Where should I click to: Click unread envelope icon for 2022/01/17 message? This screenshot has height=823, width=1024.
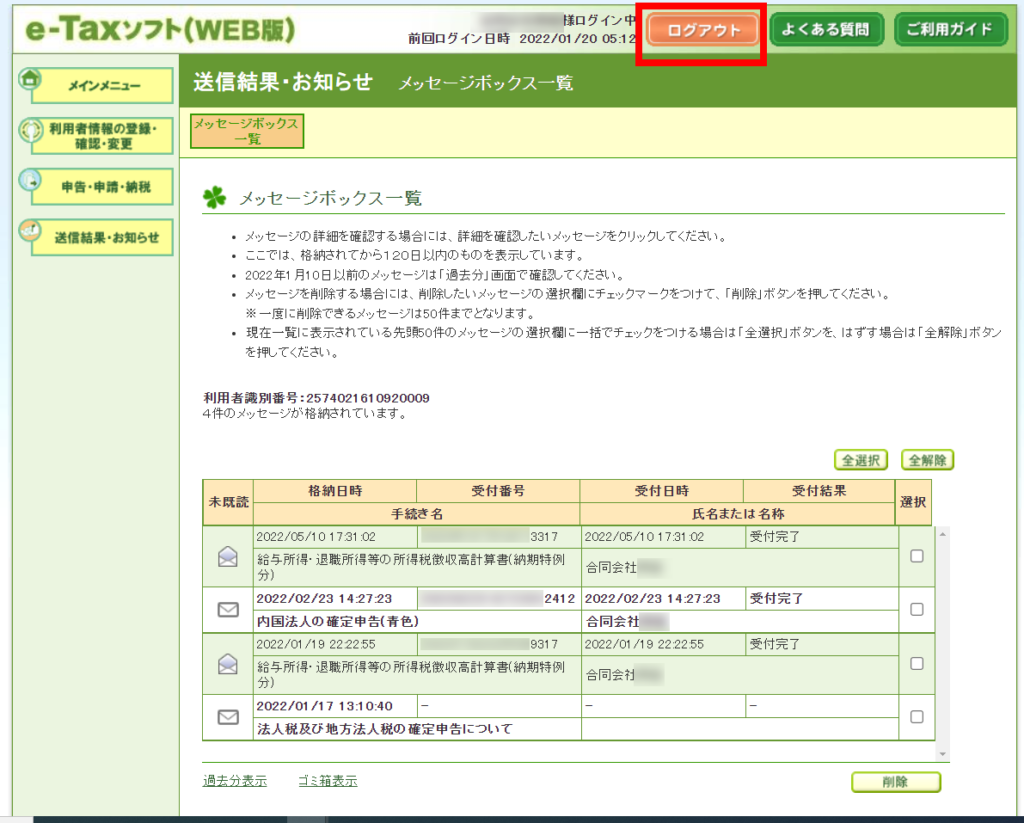coord(228,716)
